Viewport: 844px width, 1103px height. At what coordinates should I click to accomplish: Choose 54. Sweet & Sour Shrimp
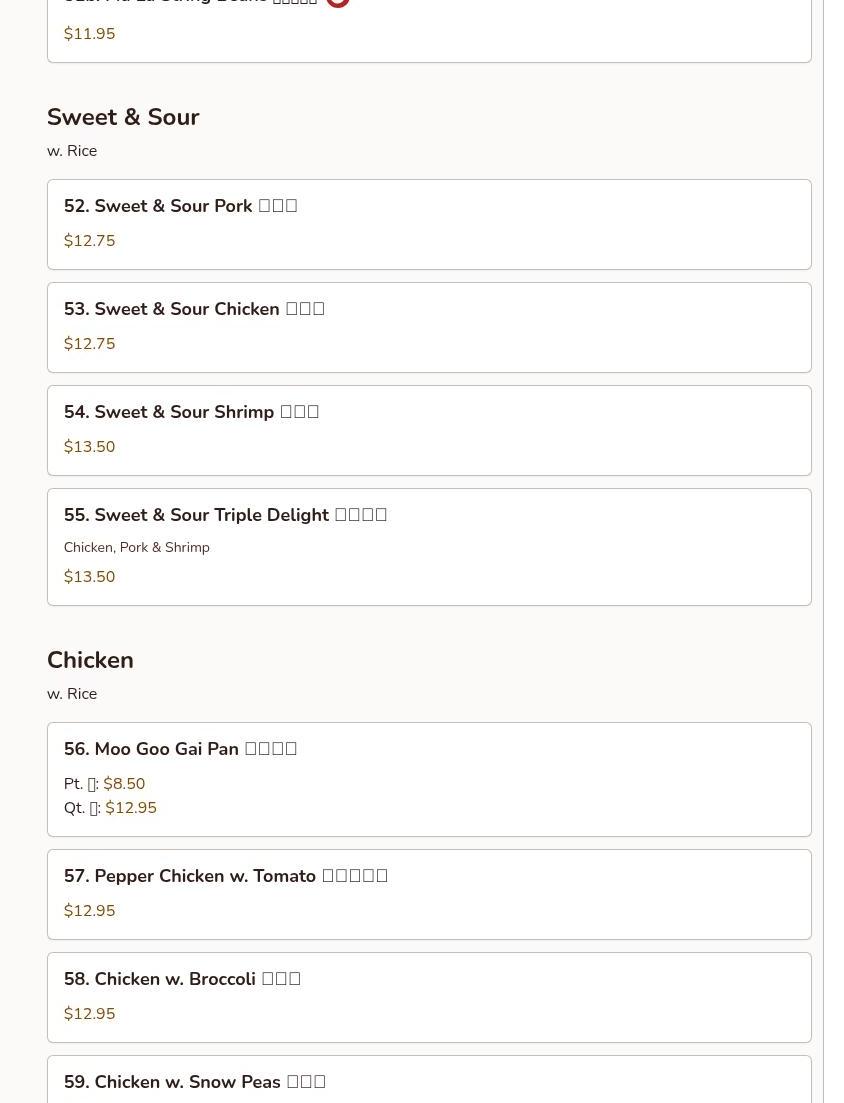[x=191, y=412]
